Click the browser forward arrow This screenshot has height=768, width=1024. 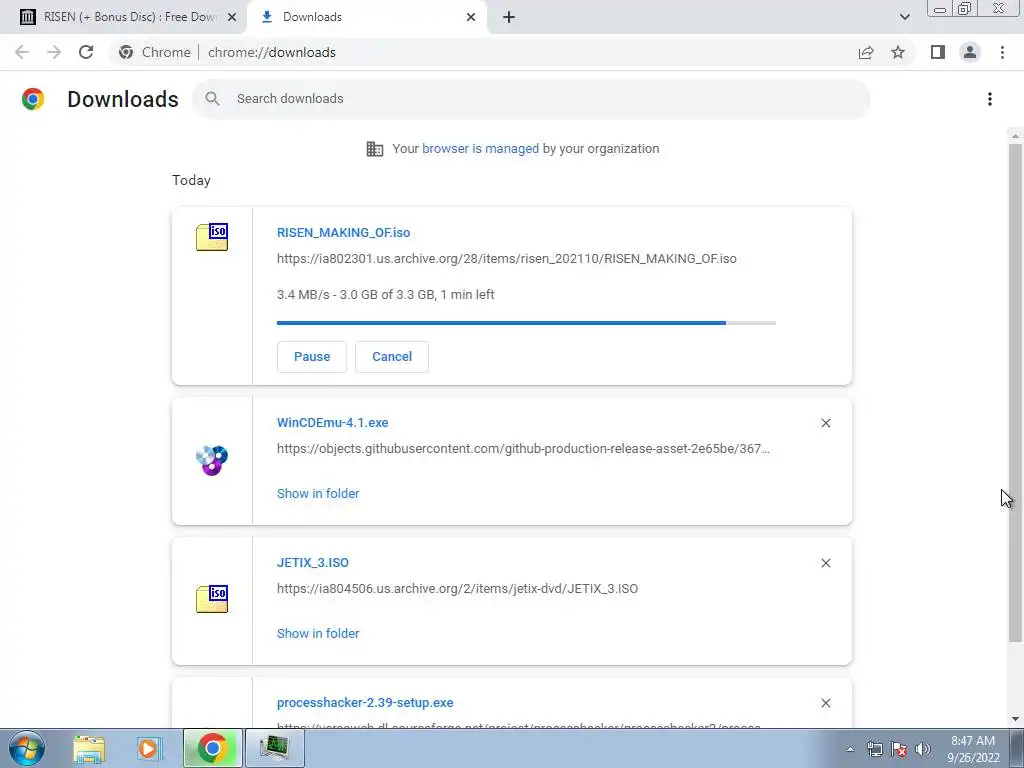click(54, 52)
